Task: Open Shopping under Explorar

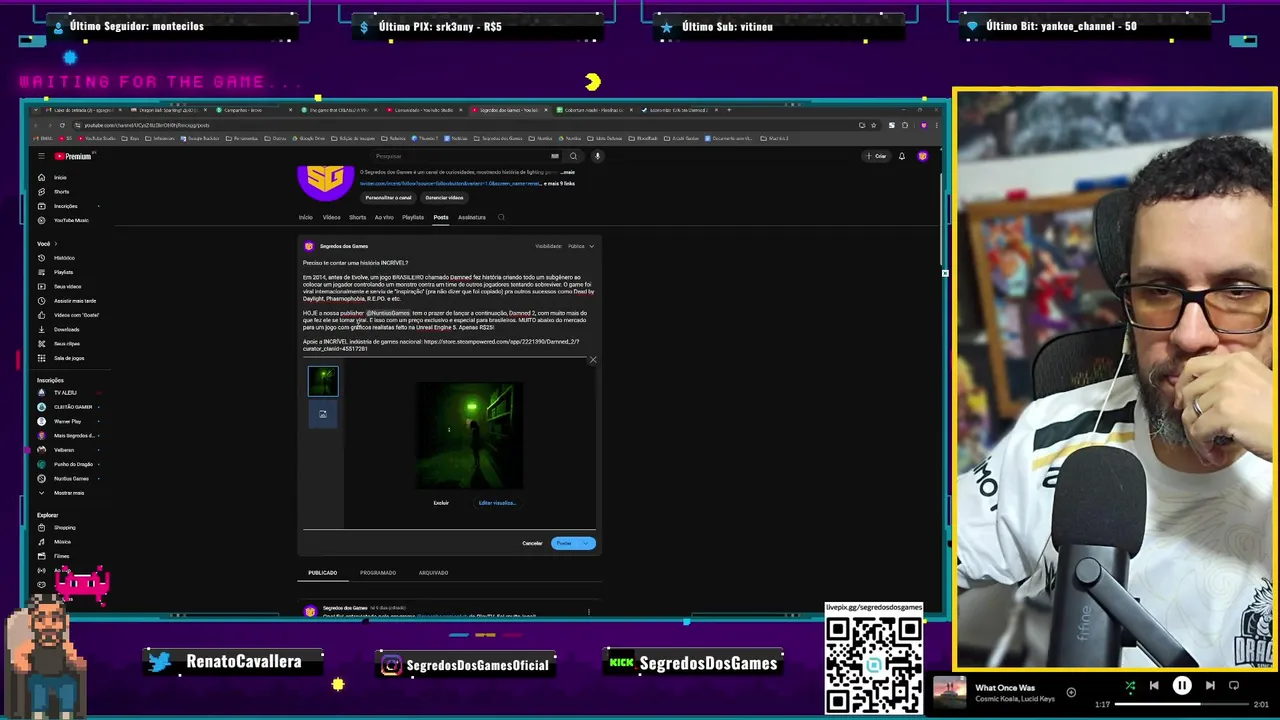Action: [x=64, y=527]
